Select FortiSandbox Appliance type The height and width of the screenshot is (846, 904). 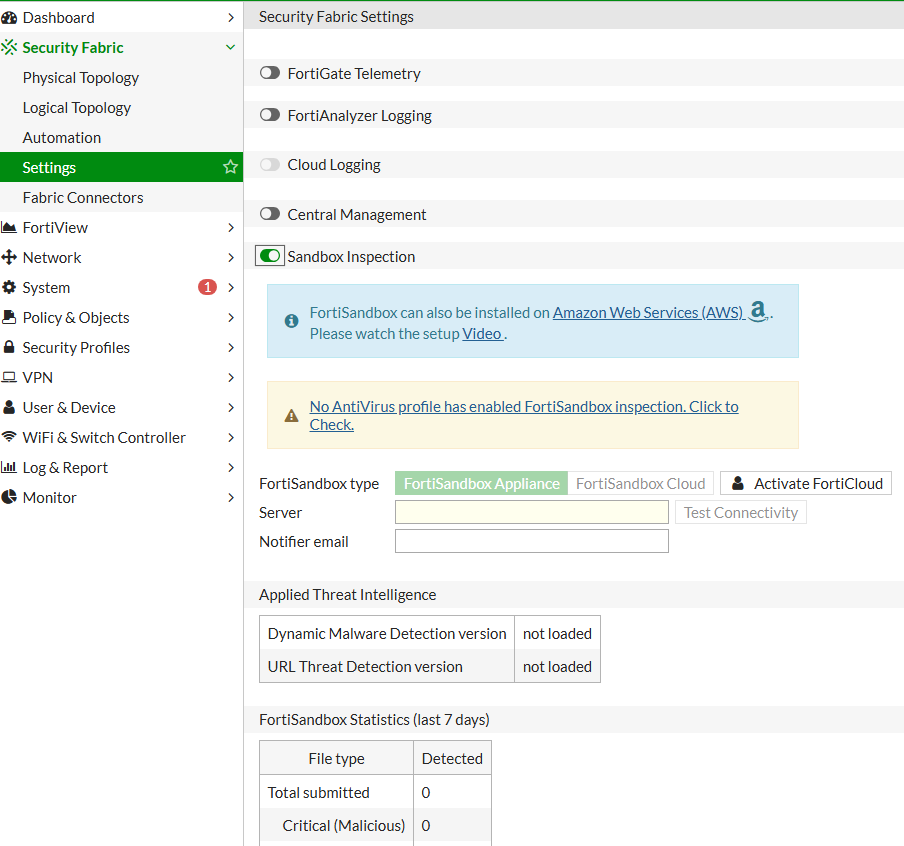481,483
